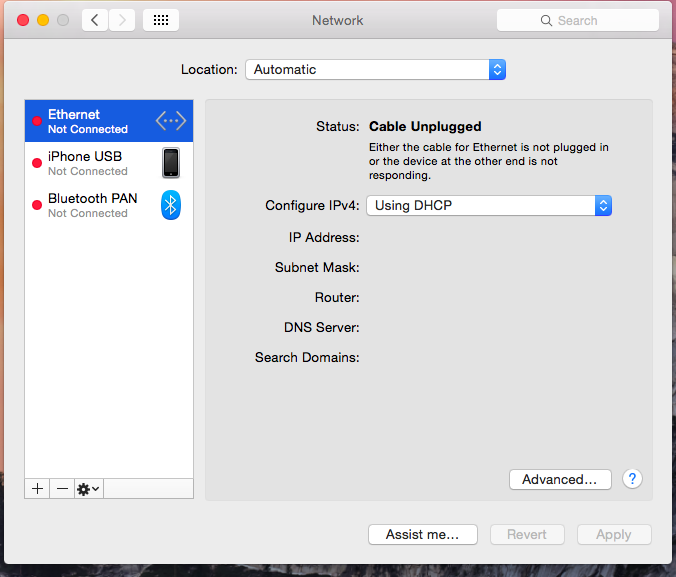Screen dimensions: 676x577
Task: Click the Search Domains label
Action: pos(307,357)
